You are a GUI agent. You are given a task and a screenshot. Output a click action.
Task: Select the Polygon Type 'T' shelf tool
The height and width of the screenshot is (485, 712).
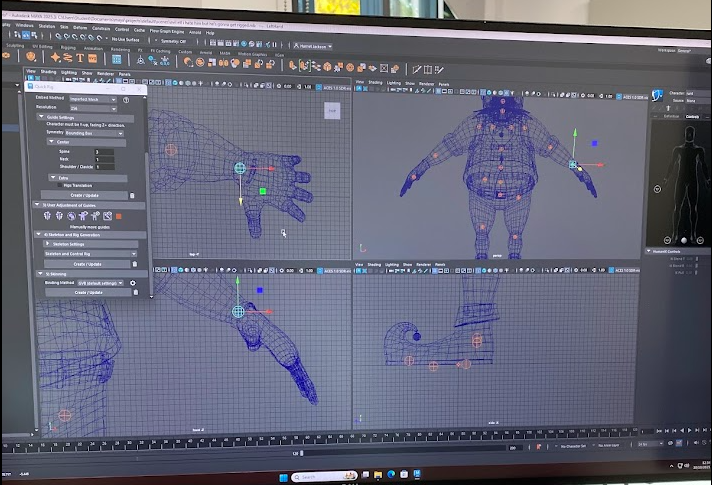[x=80, y=58]
